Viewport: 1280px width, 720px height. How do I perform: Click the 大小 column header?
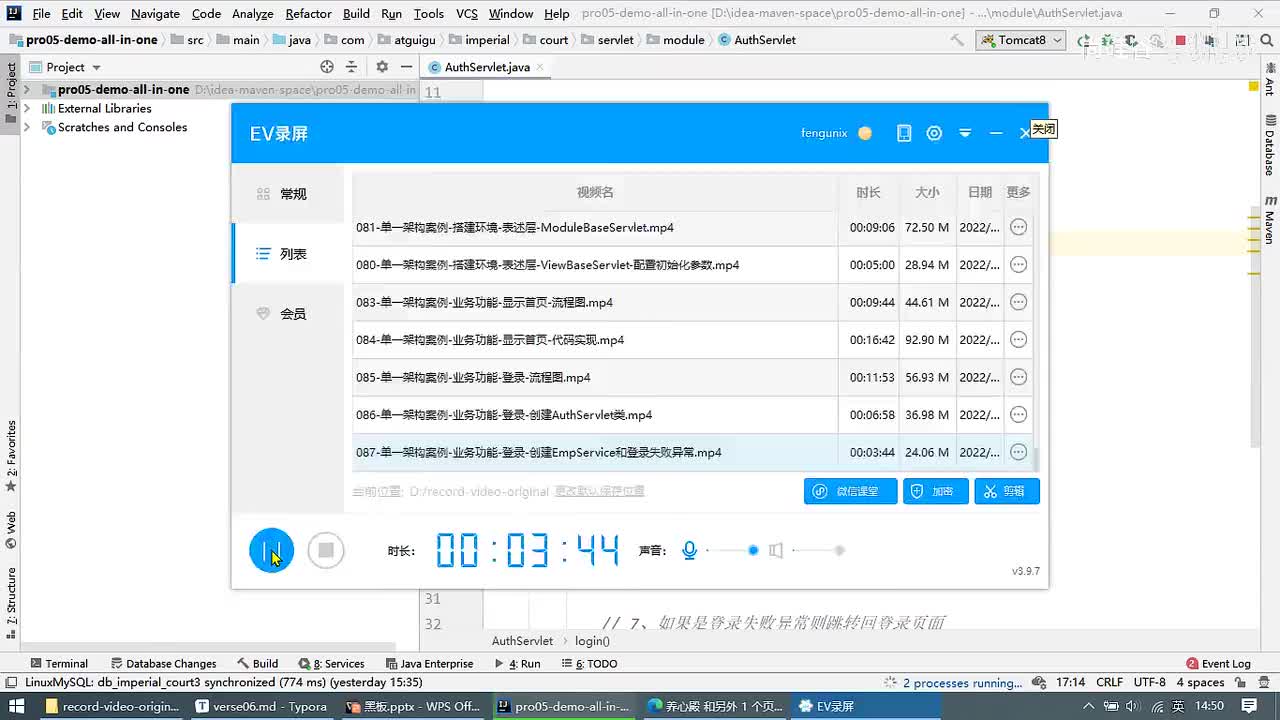tap(927, 192)
